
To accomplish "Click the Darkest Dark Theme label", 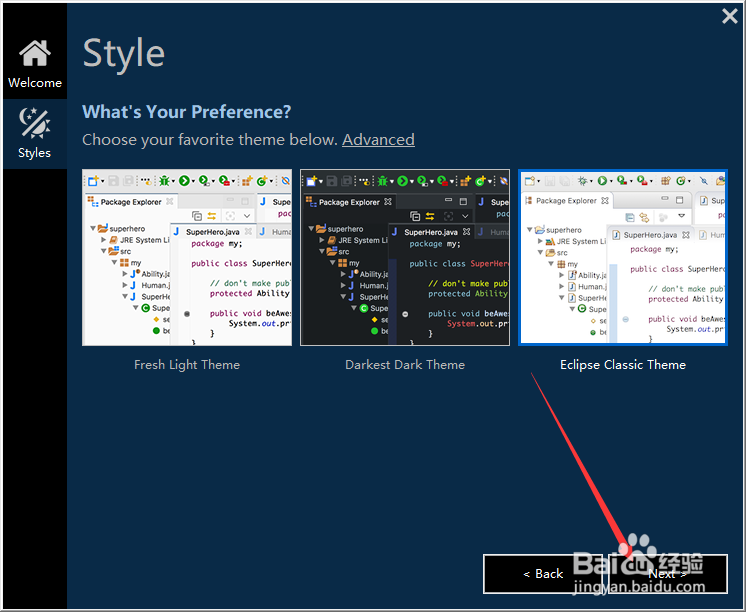I will pyautogui.click(x=405, y=365).
